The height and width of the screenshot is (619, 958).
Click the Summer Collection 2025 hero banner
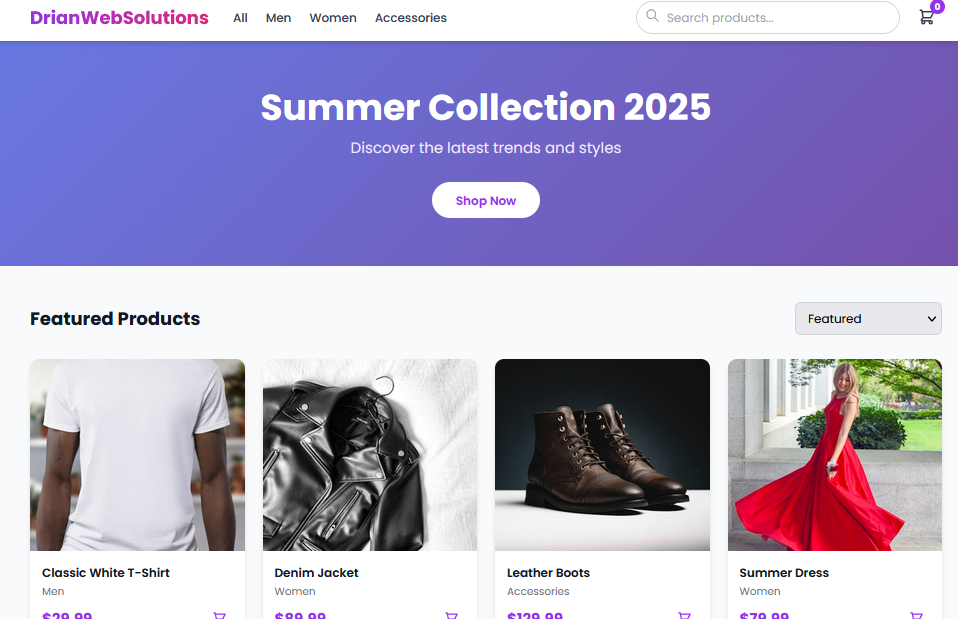point(485,107)
